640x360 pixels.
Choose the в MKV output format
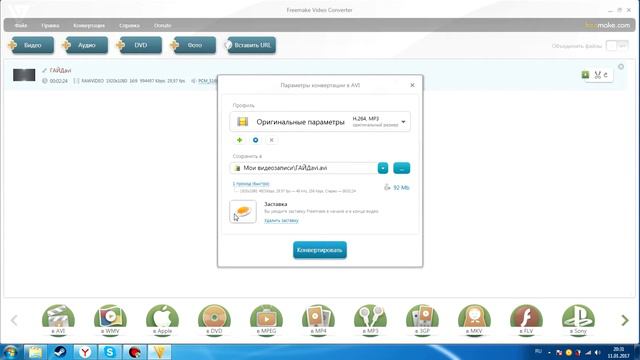474,320
